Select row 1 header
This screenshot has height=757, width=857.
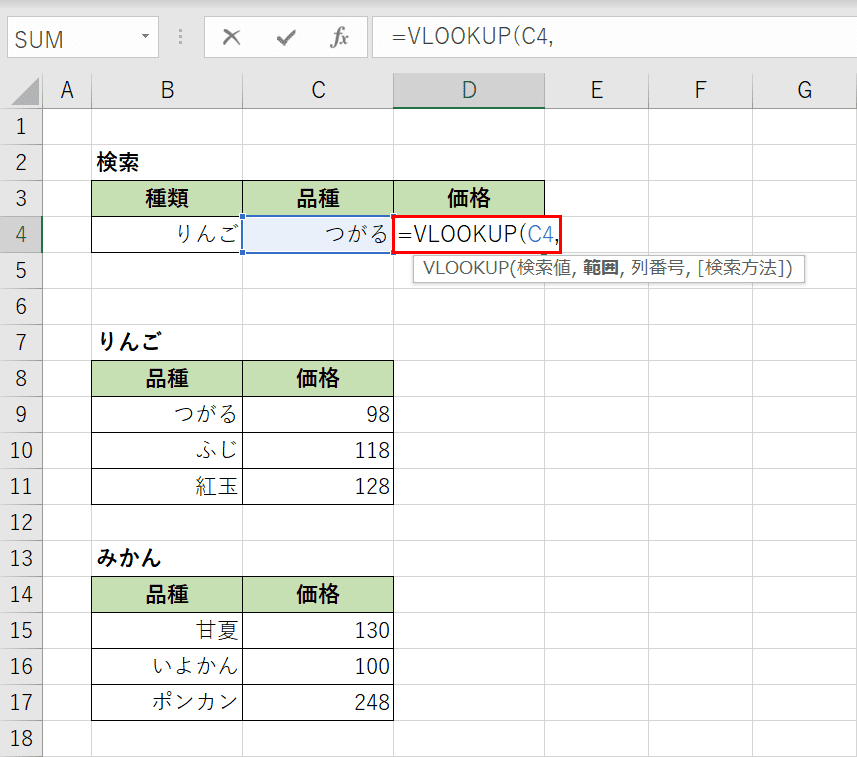21,127
